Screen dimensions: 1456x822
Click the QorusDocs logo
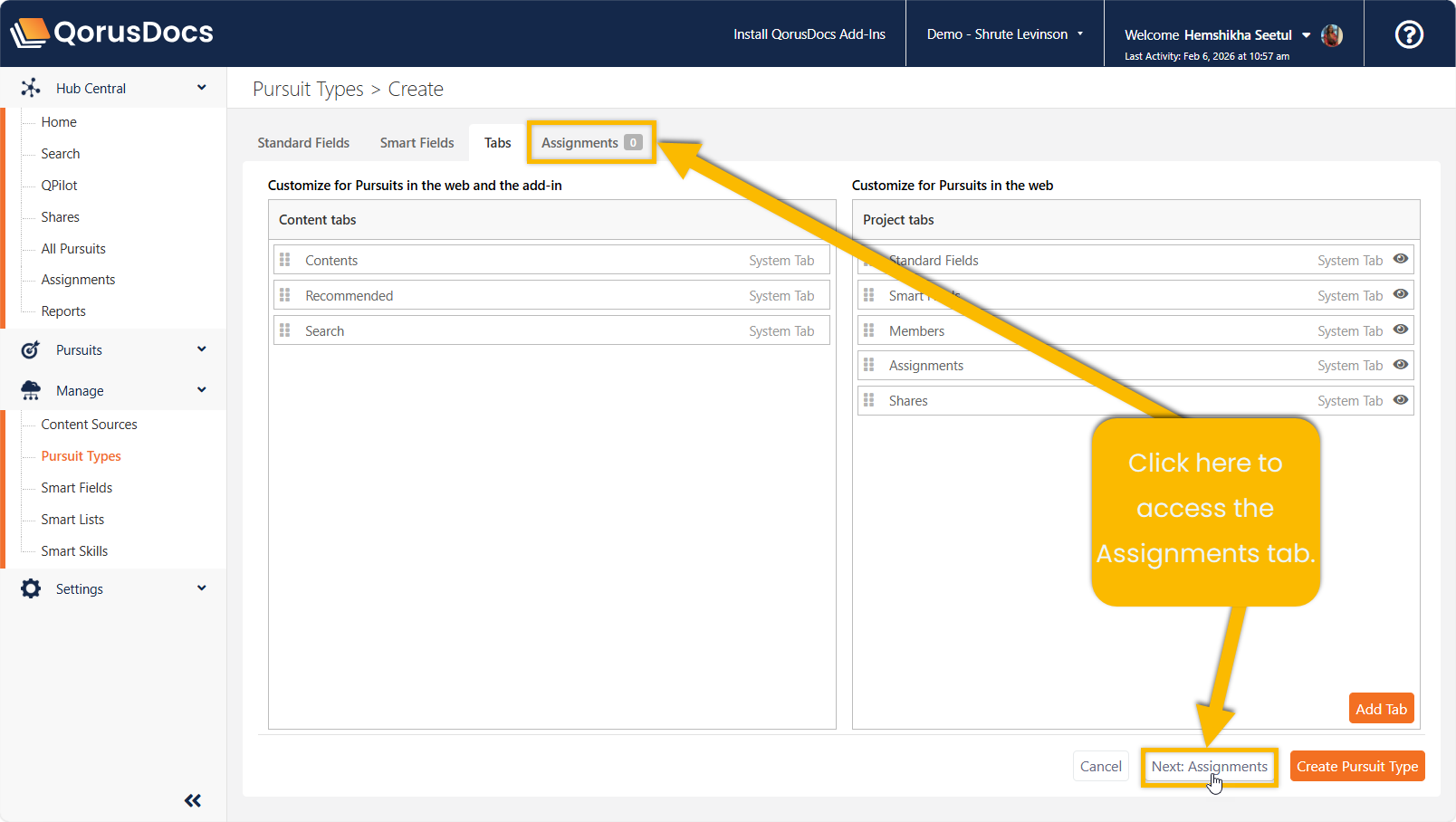pos(112,33)
